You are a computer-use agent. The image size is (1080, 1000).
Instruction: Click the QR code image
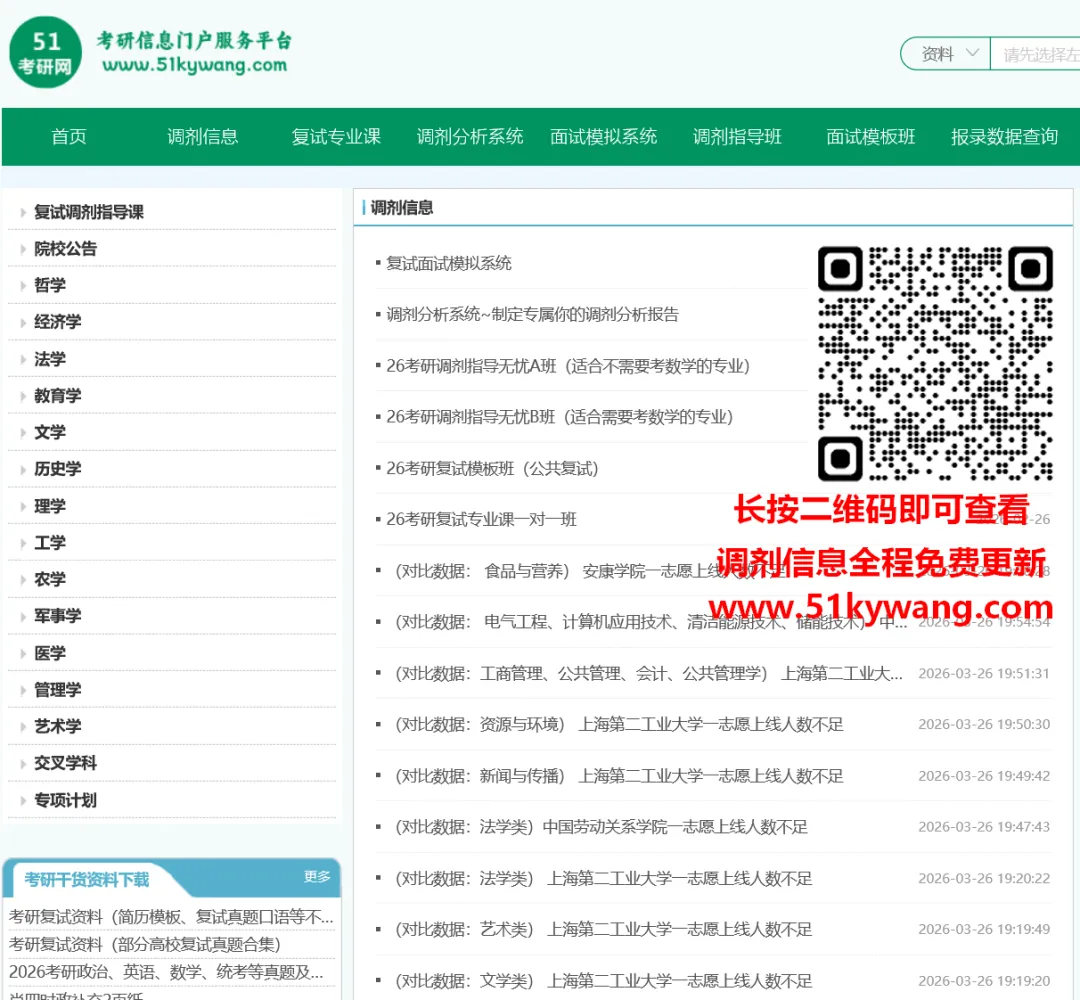[x=935, y=363]
